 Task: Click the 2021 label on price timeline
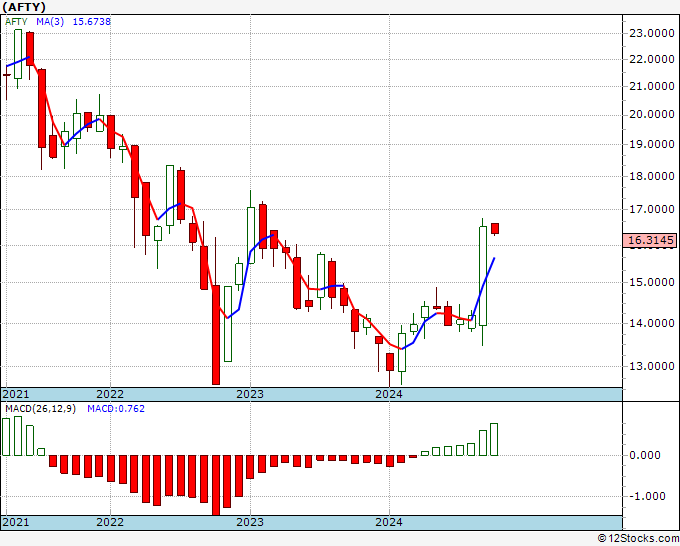click(x=16, y=394)
